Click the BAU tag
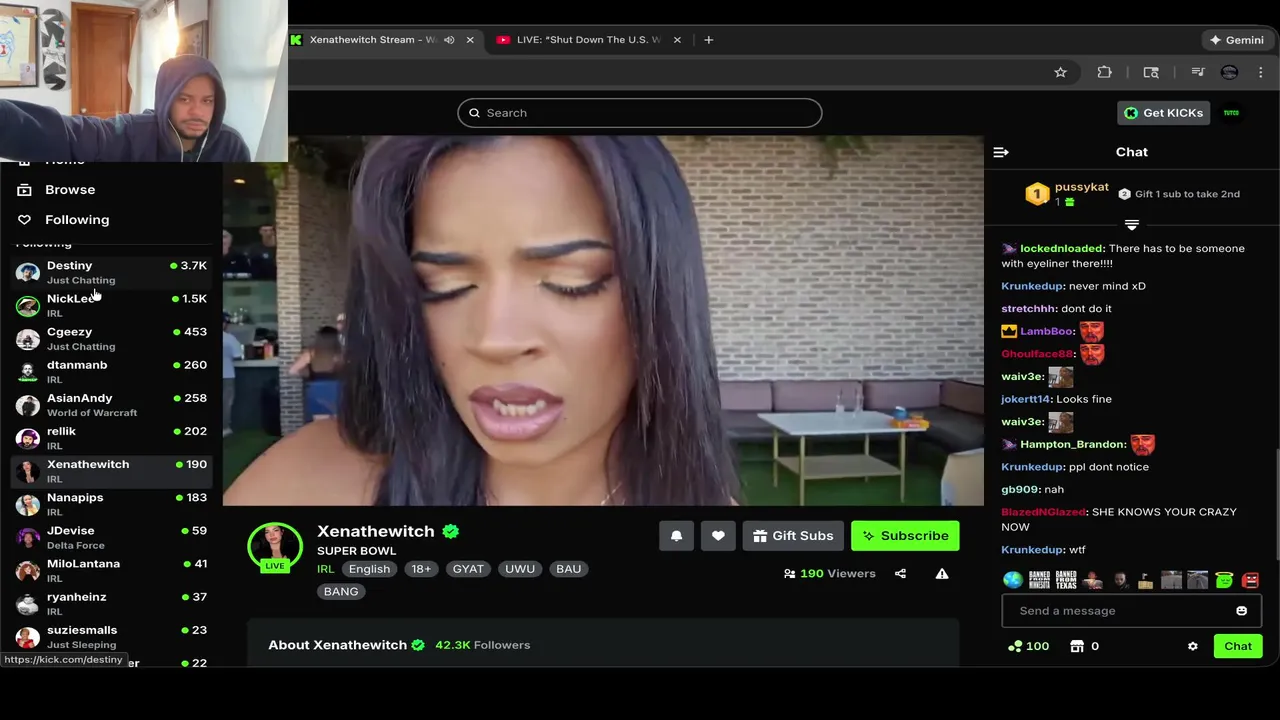 pos(568,569)
